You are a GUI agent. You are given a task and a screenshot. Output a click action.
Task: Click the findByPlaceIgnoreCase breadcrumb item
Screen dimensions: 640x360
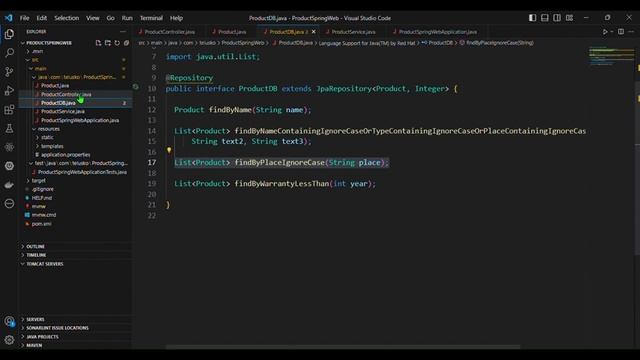[500, 43]
